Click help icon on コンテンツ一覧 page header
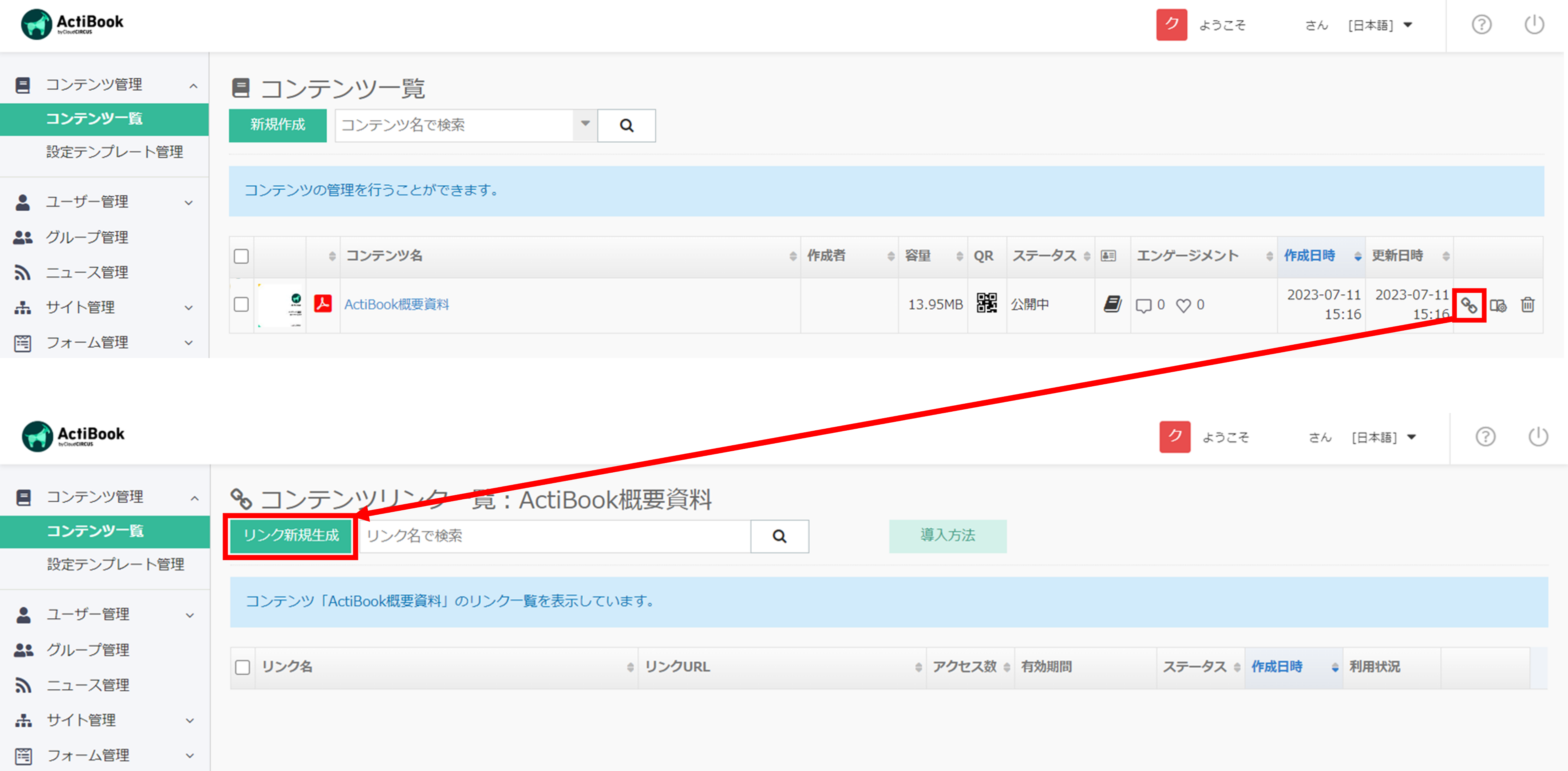 coord(1482,25)
